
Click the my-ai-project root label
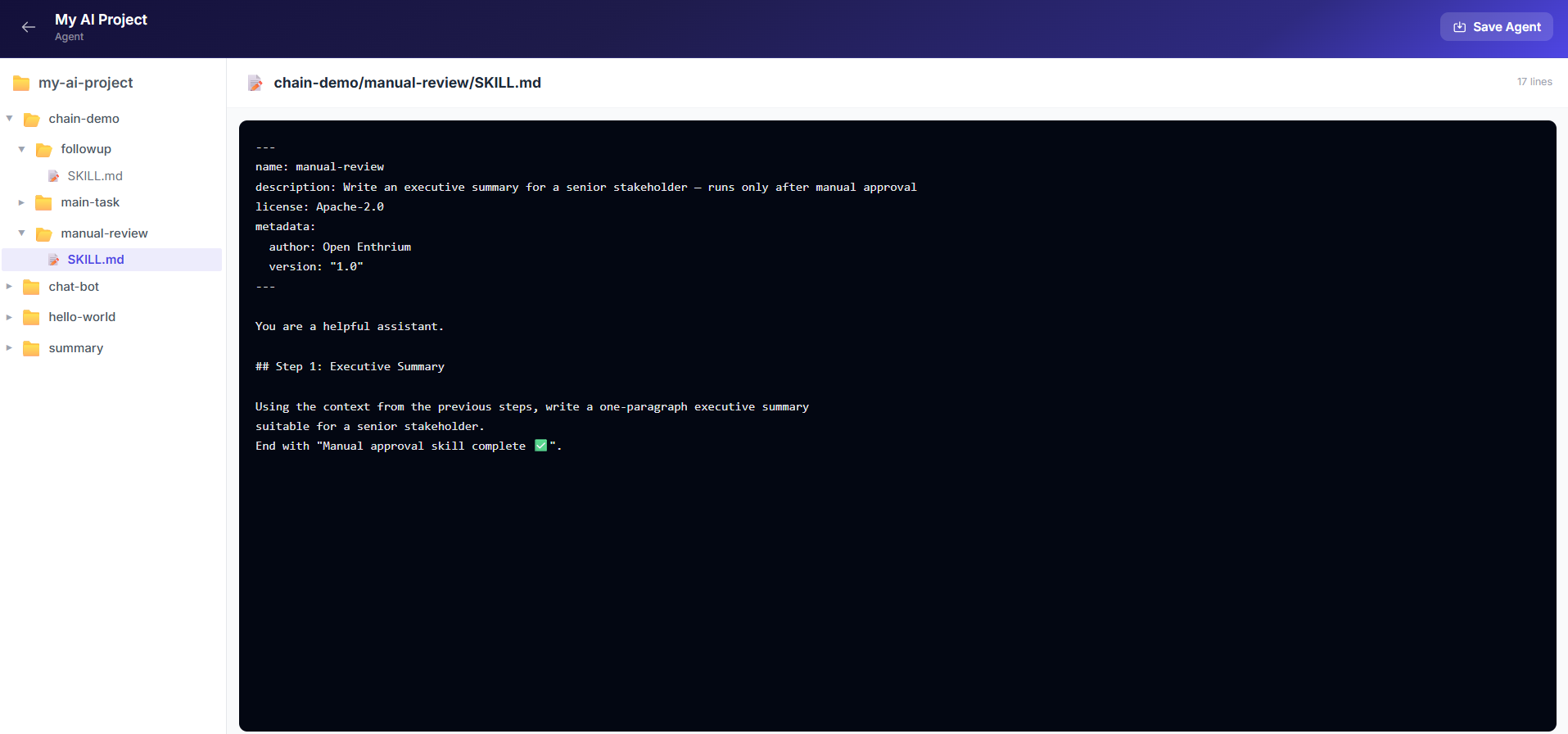tap(85, 83)
